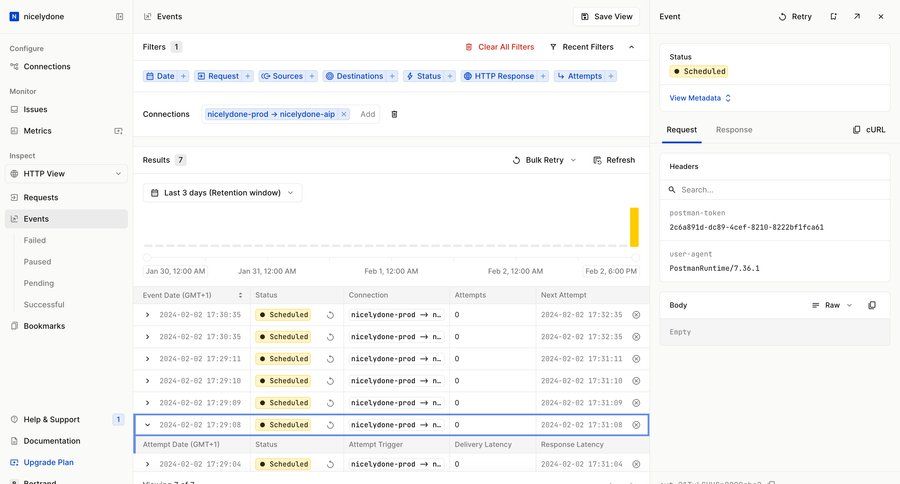Click Clear All Filters
900x484 pixels.
click(x=500, y=47)
